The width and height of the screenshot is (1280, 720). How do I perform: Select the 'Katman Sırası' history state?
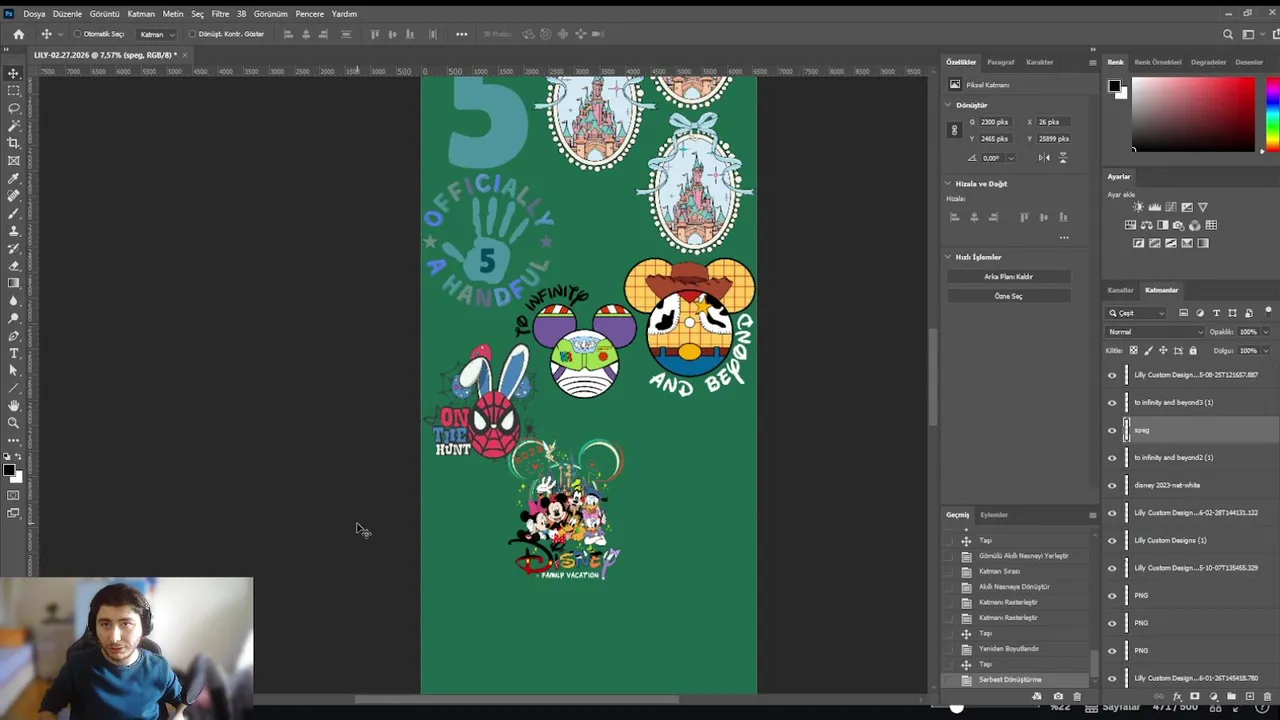tap(999, 571)
